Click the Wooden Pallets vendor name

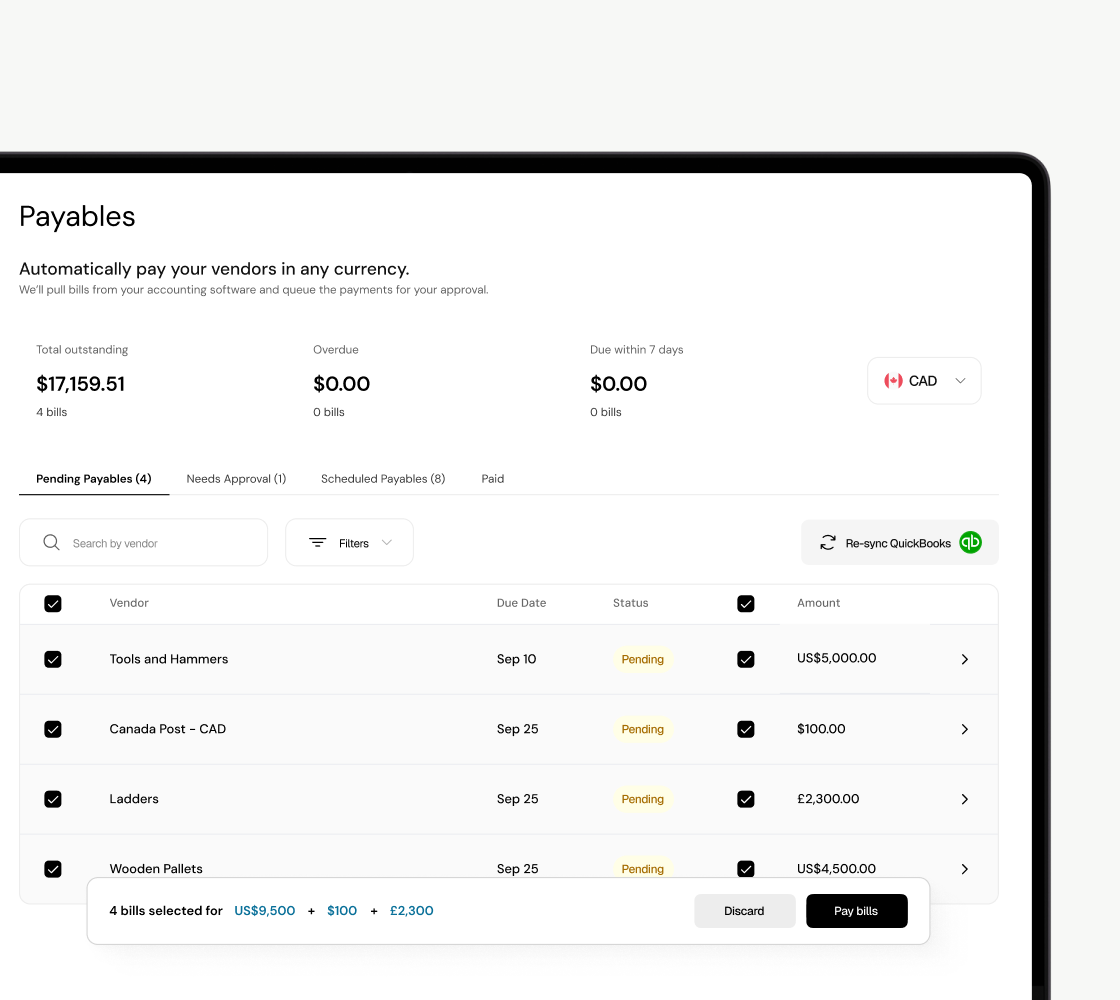click(x=156, y=869)
